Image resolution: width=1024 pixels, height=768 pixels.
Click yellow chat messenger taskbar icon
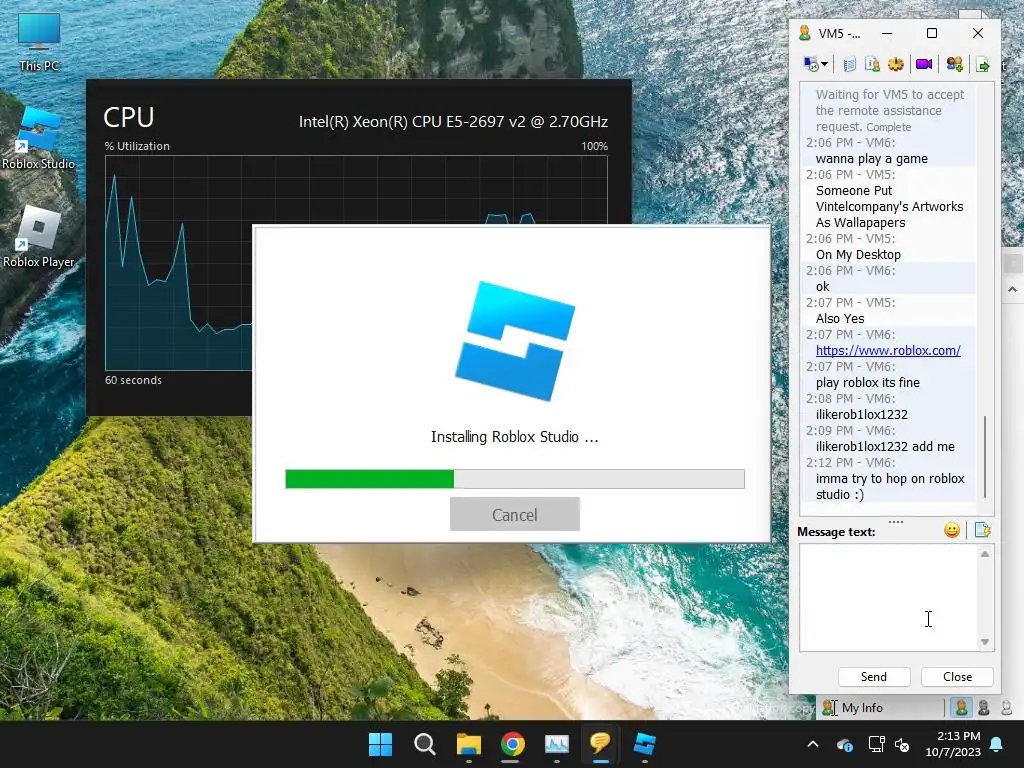[600, 744]
